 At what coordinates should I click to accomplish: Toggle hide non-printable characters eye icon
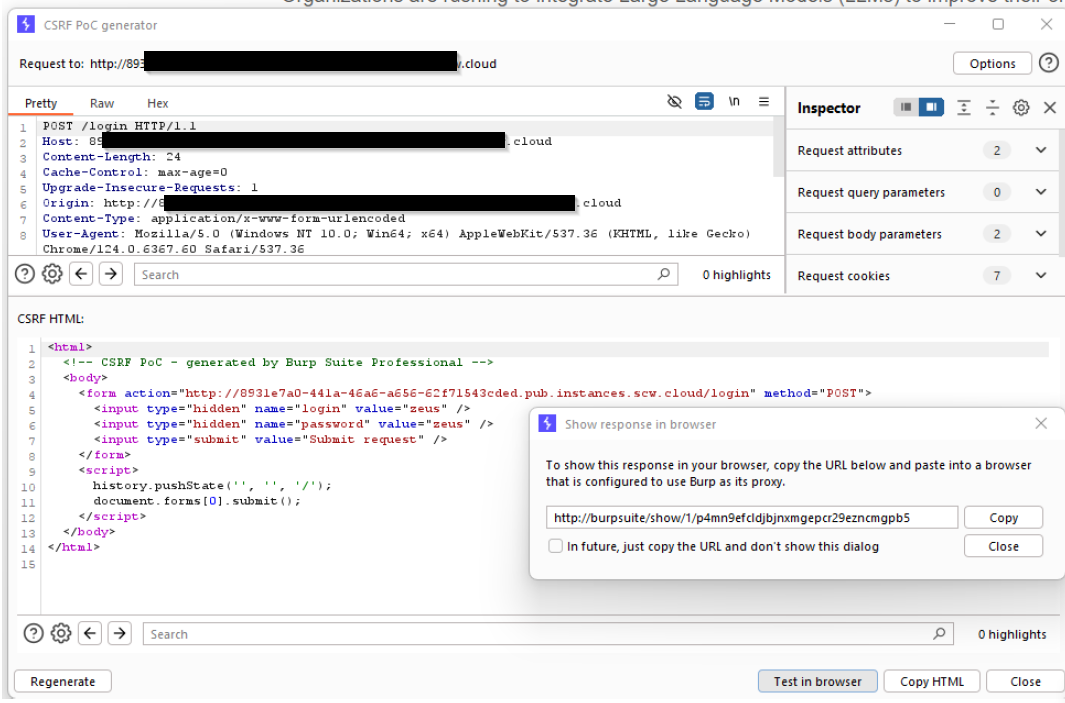[674, 102]
